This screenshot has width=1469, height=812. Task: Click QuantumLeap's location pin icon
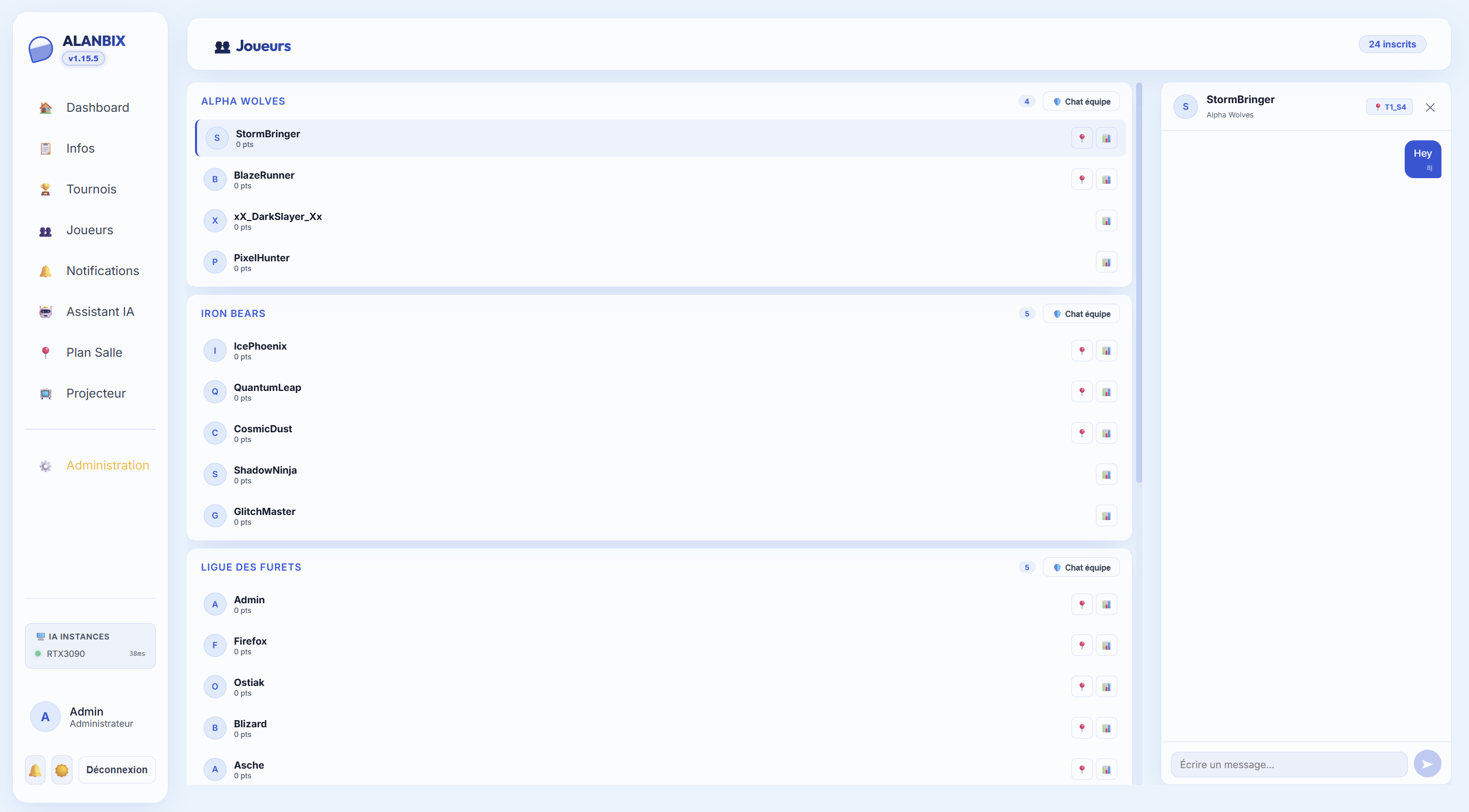click(x=1082, y=392)
